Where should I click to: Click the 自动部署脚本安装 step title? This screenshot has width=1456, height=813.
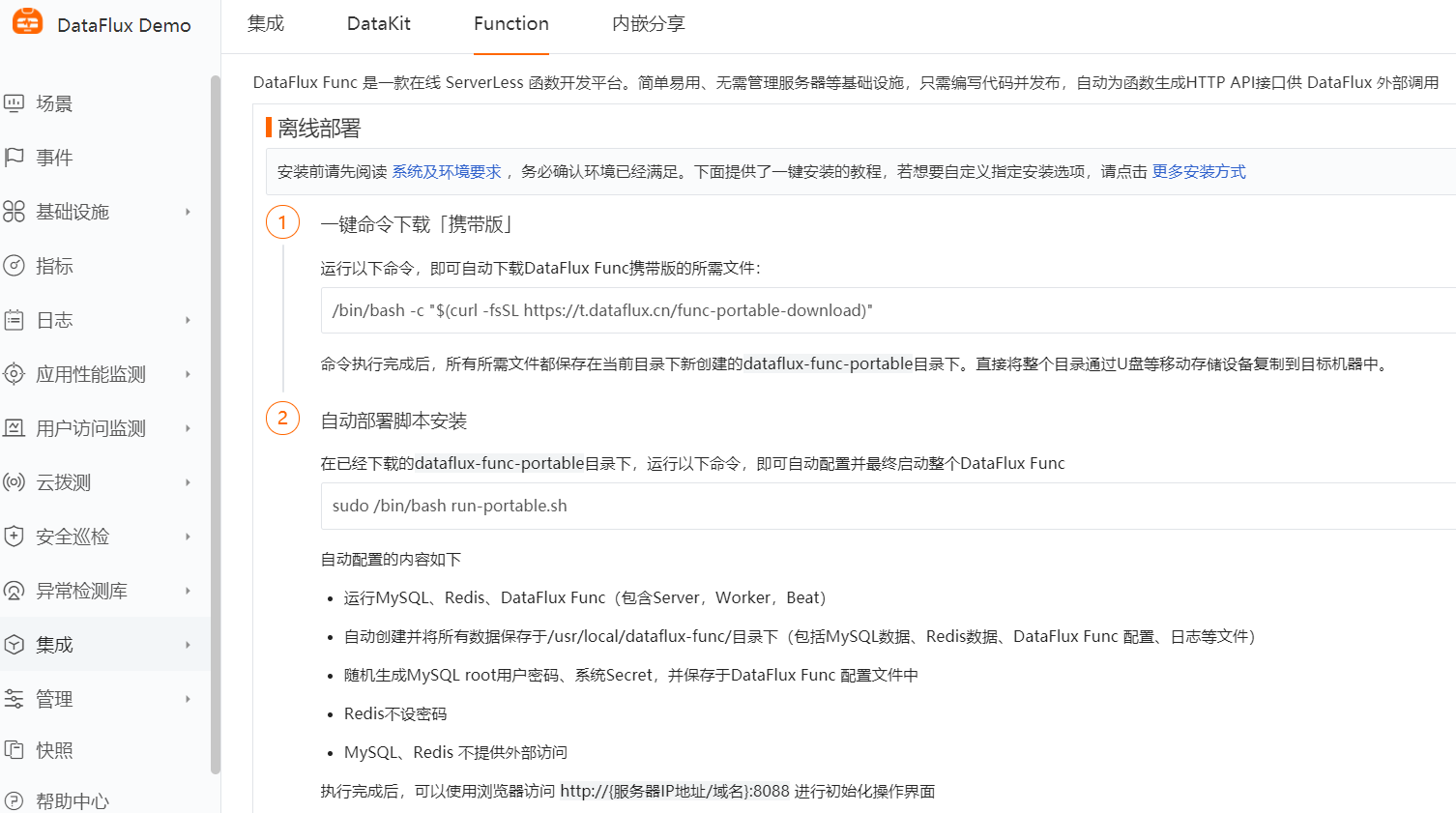393,421
